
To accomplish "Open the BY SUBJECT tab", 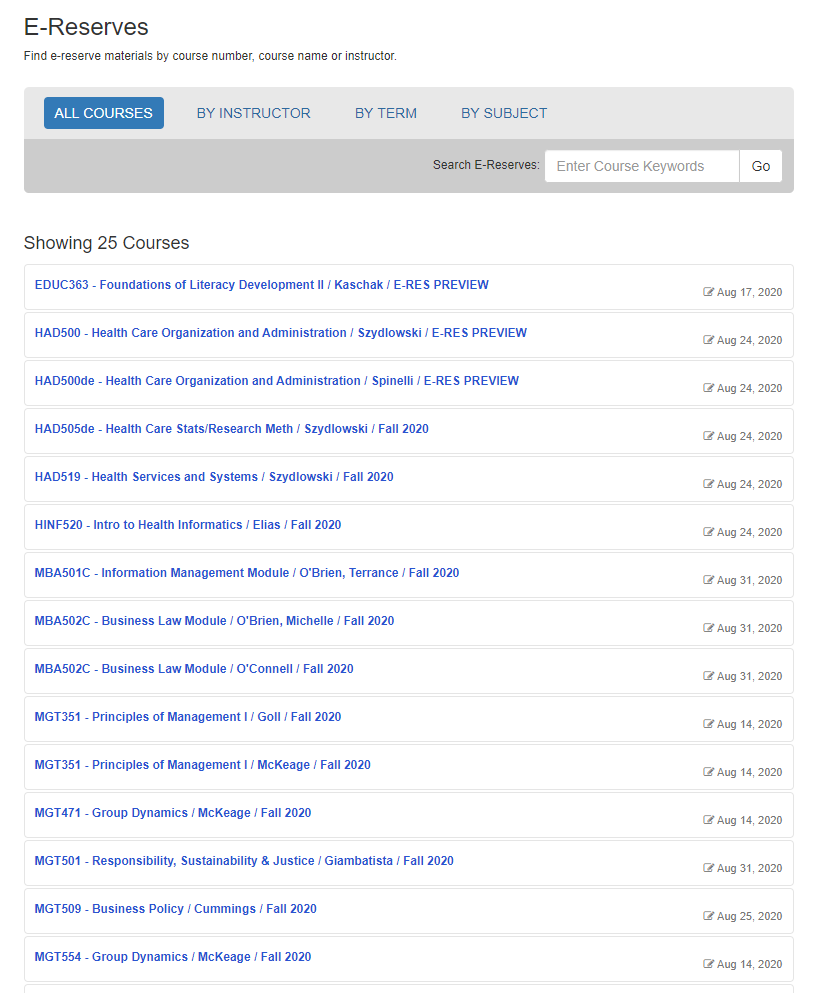I will pos(503,112).
